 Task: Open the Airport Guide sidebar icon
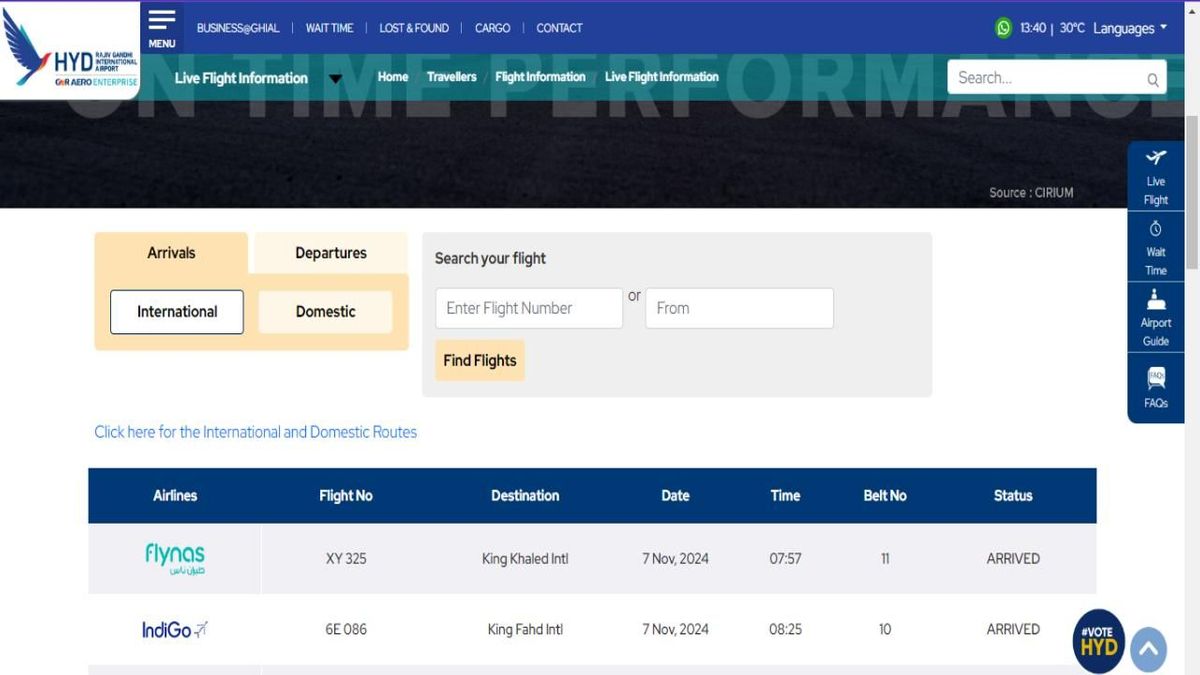coord(1156,317)
